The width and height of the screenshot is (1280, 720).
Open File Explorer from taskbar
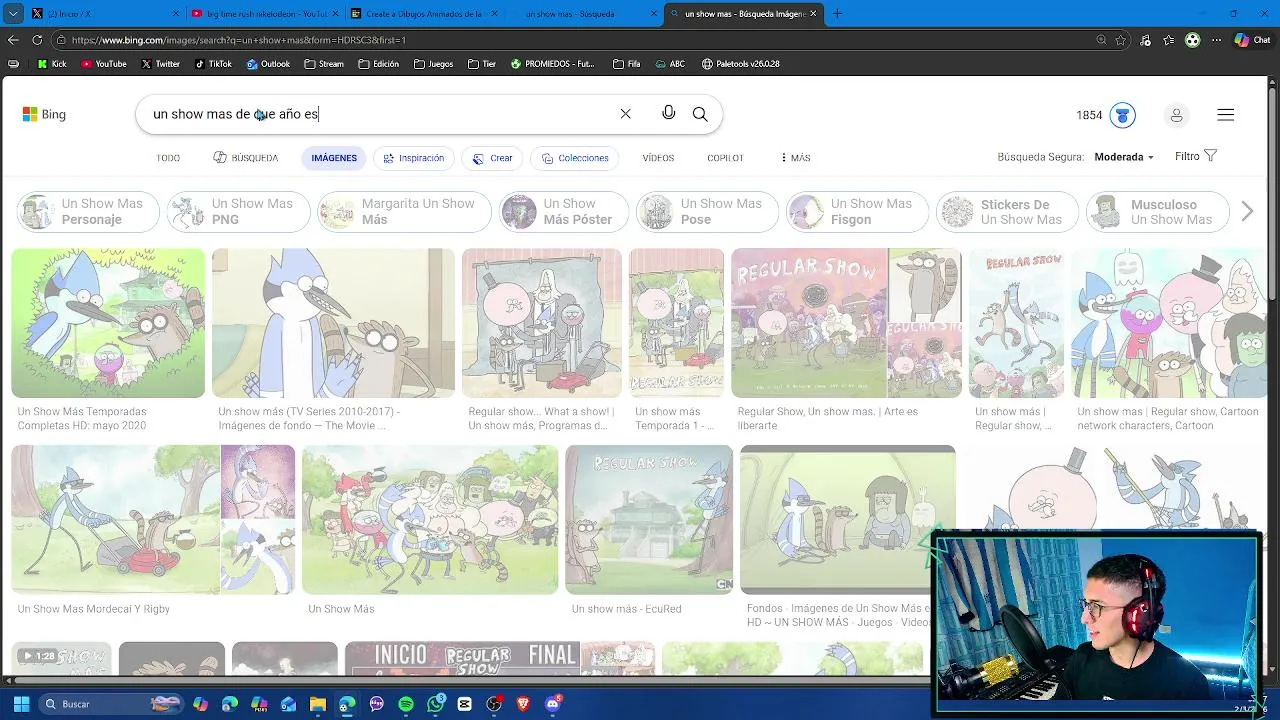[317, 704]
